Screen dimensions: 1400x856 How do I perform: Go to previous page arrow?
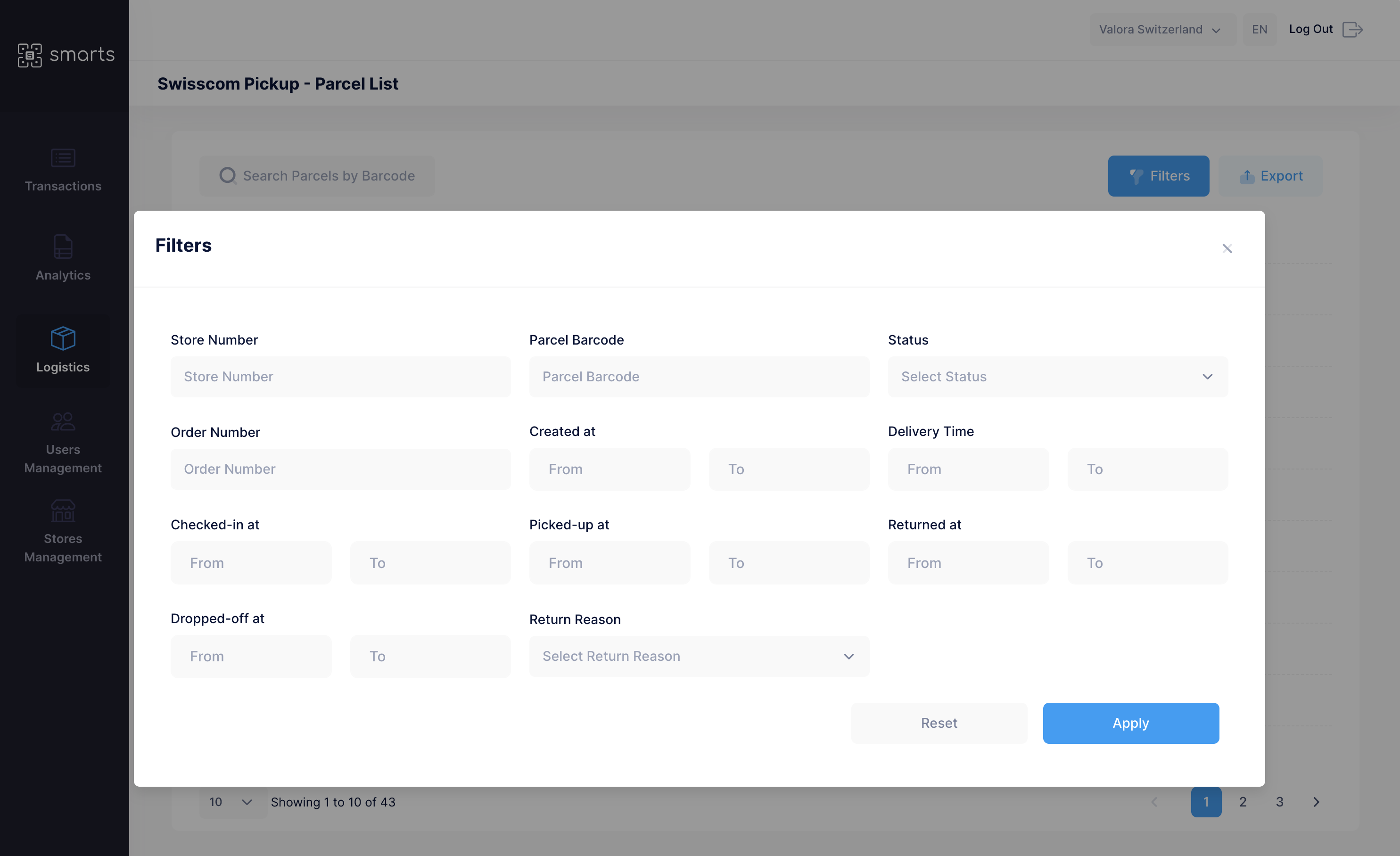tap(1154, 802)
